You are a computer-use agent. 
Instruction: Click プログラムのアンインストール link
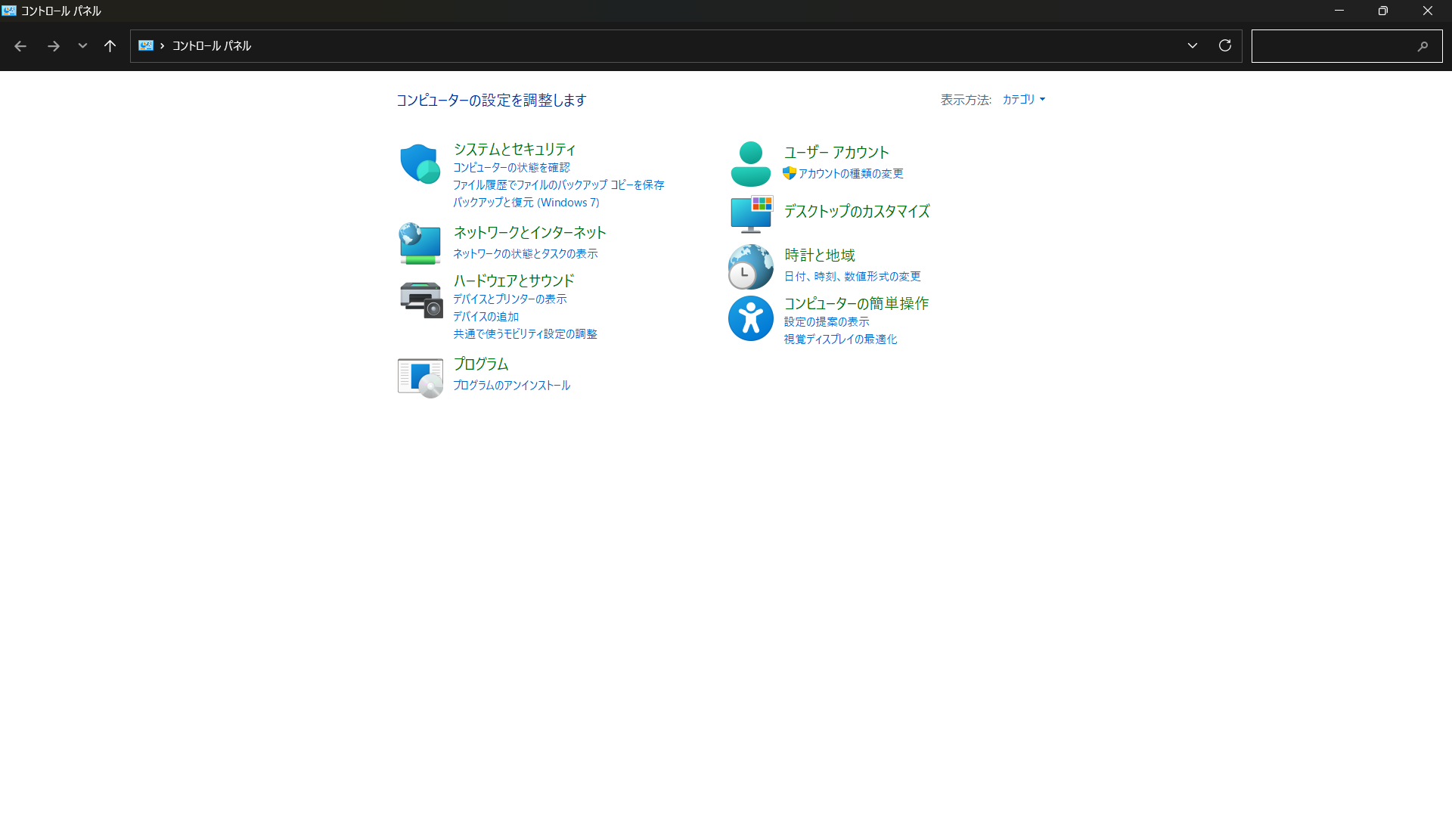coord(511,386)
